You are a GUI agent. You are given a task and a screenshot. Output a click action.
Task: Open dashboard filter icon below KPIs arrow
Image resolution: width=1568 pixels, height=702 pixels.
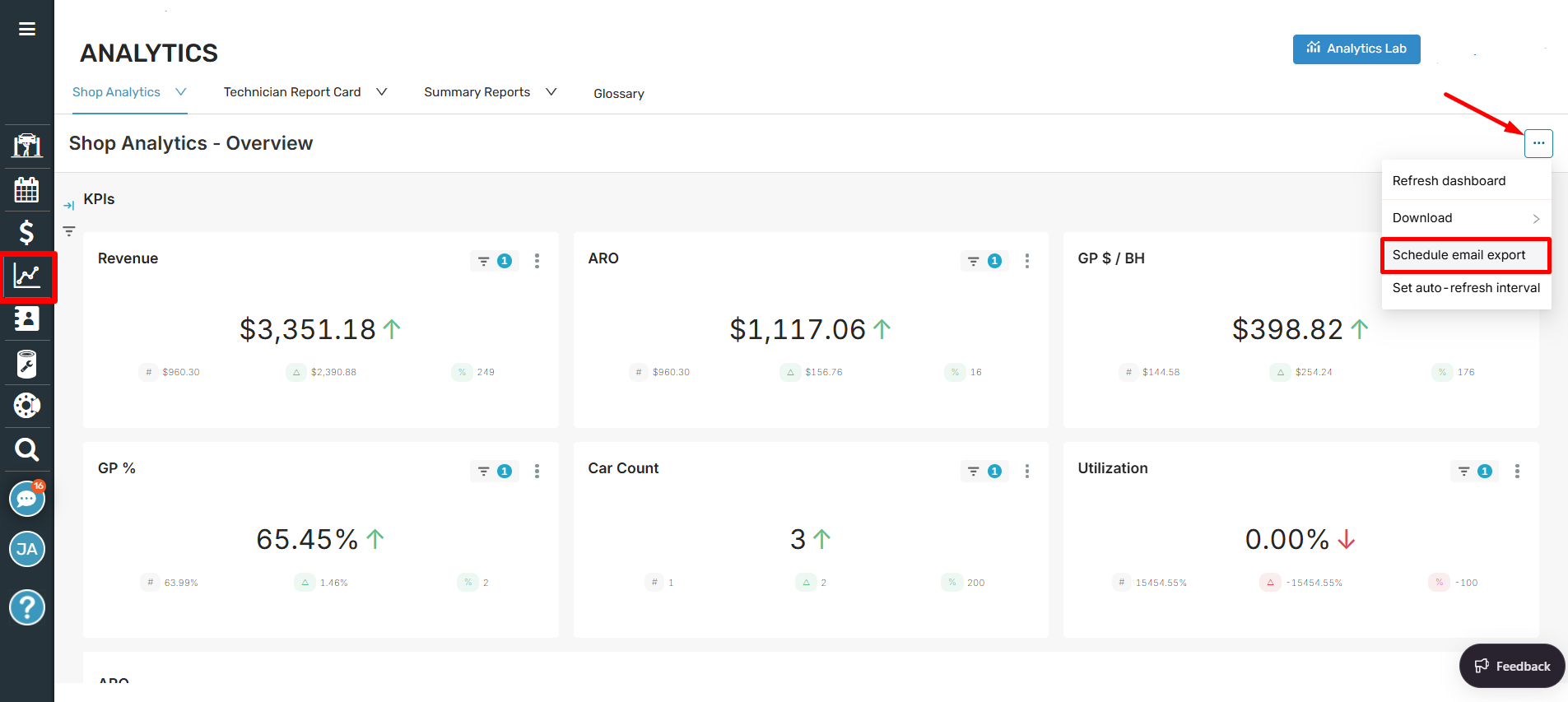(69, 231)
